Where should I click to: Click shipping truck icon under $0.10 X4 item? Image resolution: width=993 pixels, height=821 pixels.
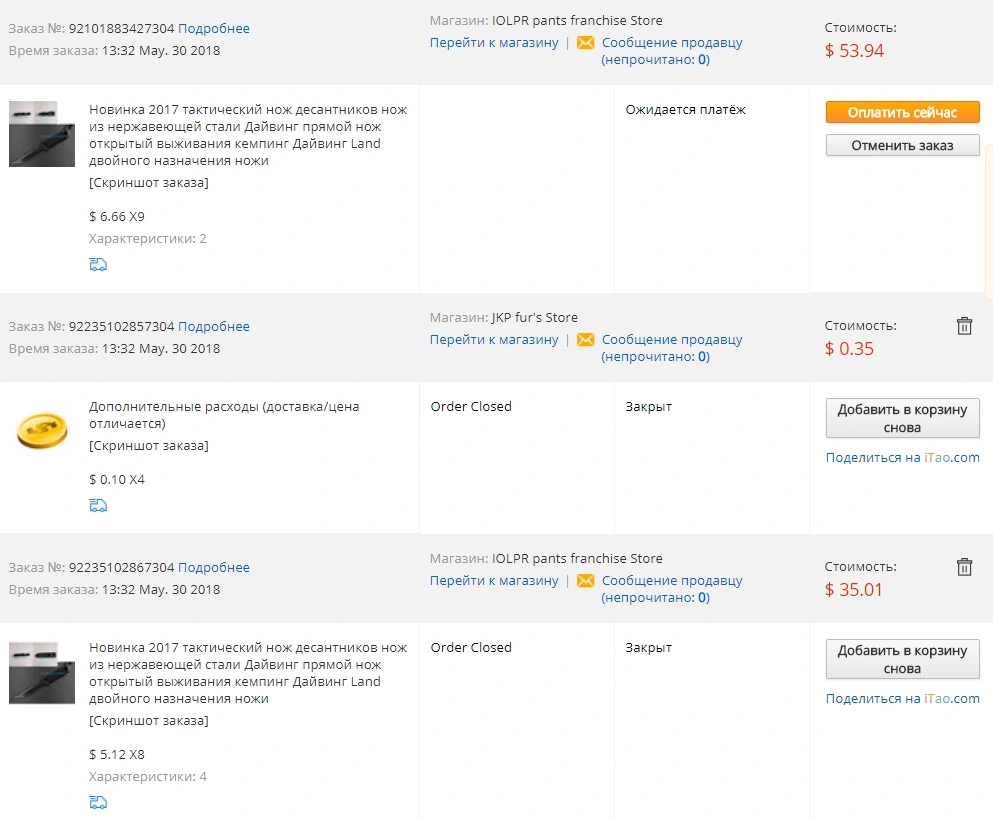(x=98, y=505)
